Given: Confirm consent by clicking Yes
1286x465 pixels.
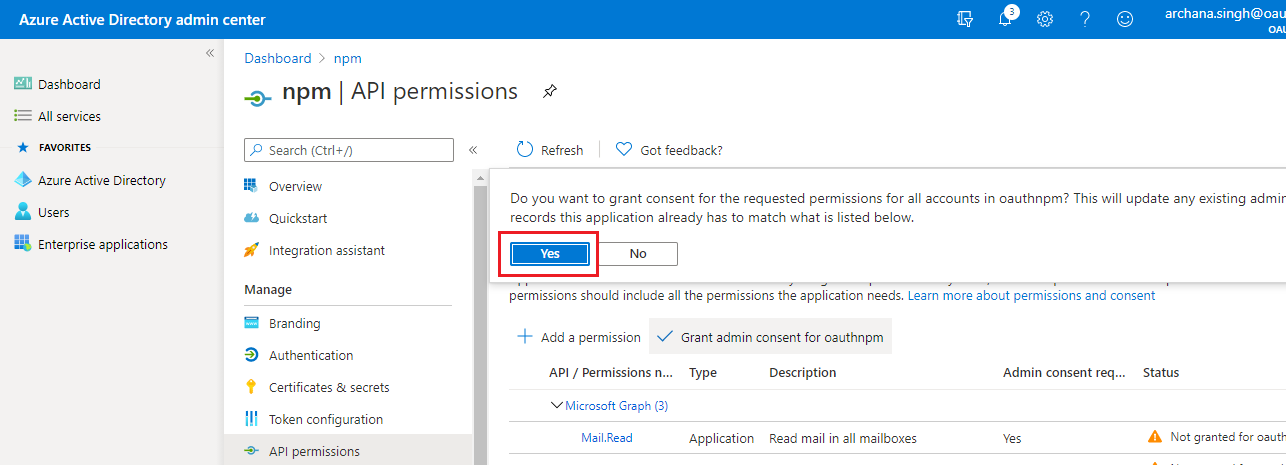Looking at the screenshot, I should [550, 254].
